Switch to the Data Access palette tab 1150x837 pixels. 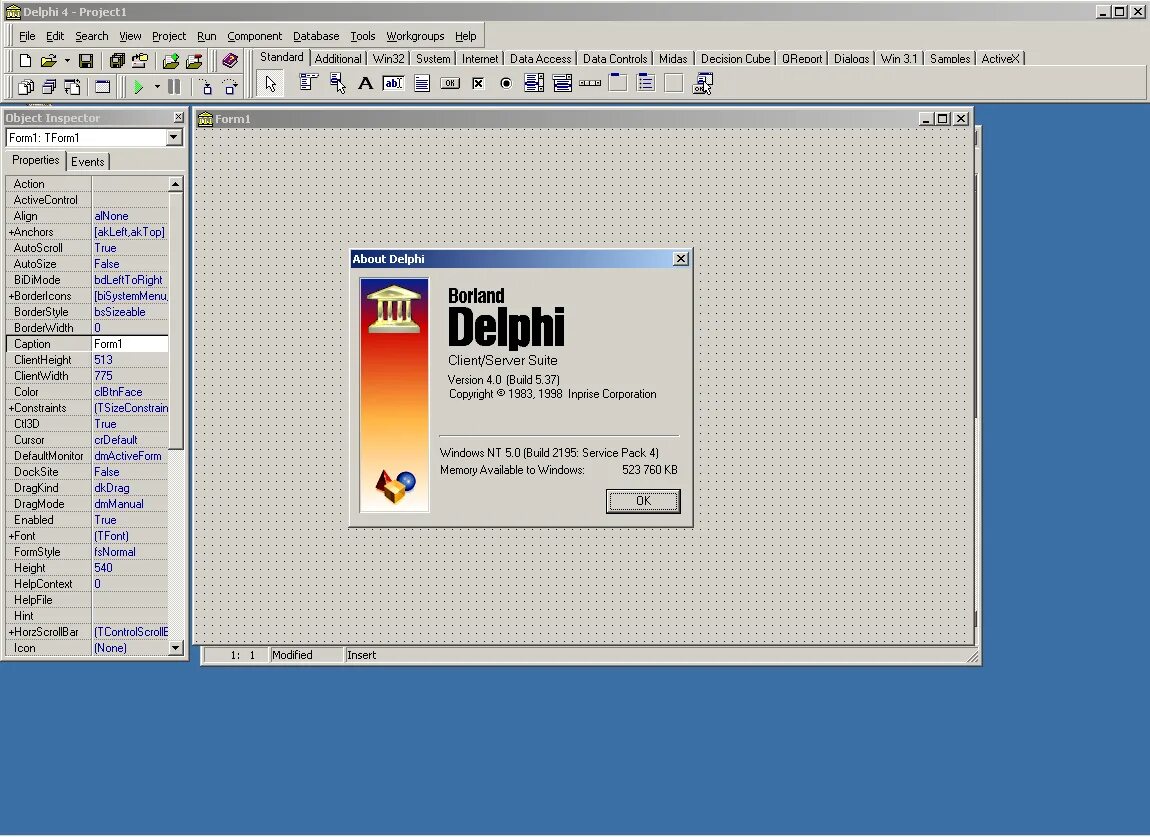click(541, 59)
